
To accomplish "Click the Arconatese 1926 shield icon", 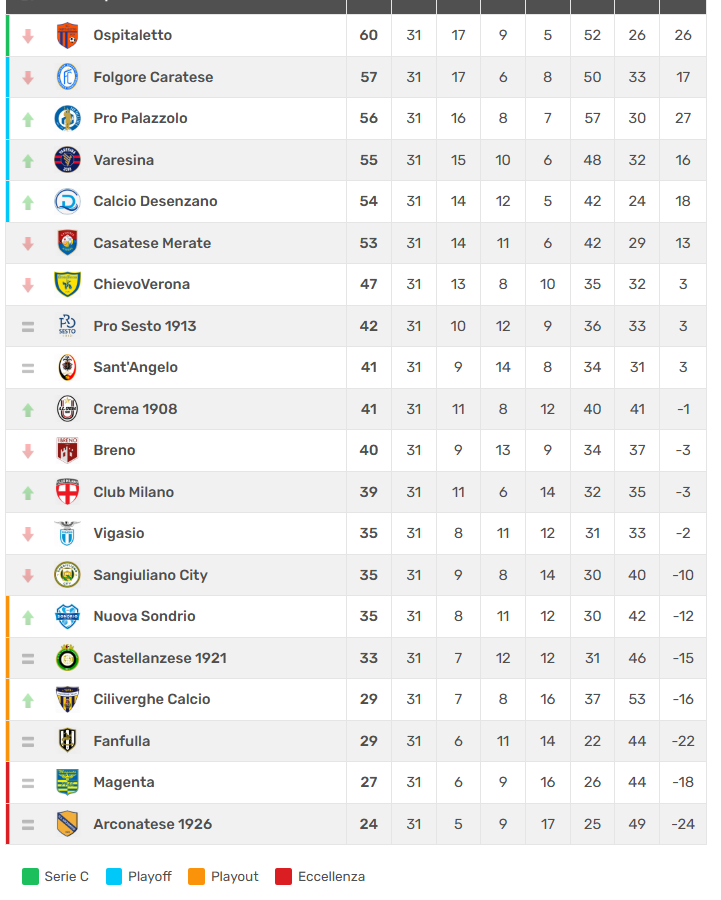I will pos(67,824).
